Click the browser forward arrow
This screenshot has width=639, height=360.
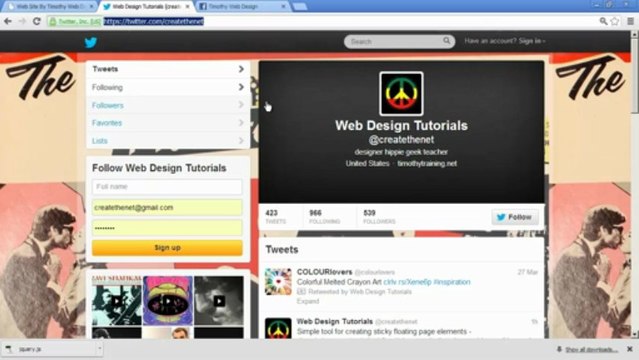click(22, 21)
